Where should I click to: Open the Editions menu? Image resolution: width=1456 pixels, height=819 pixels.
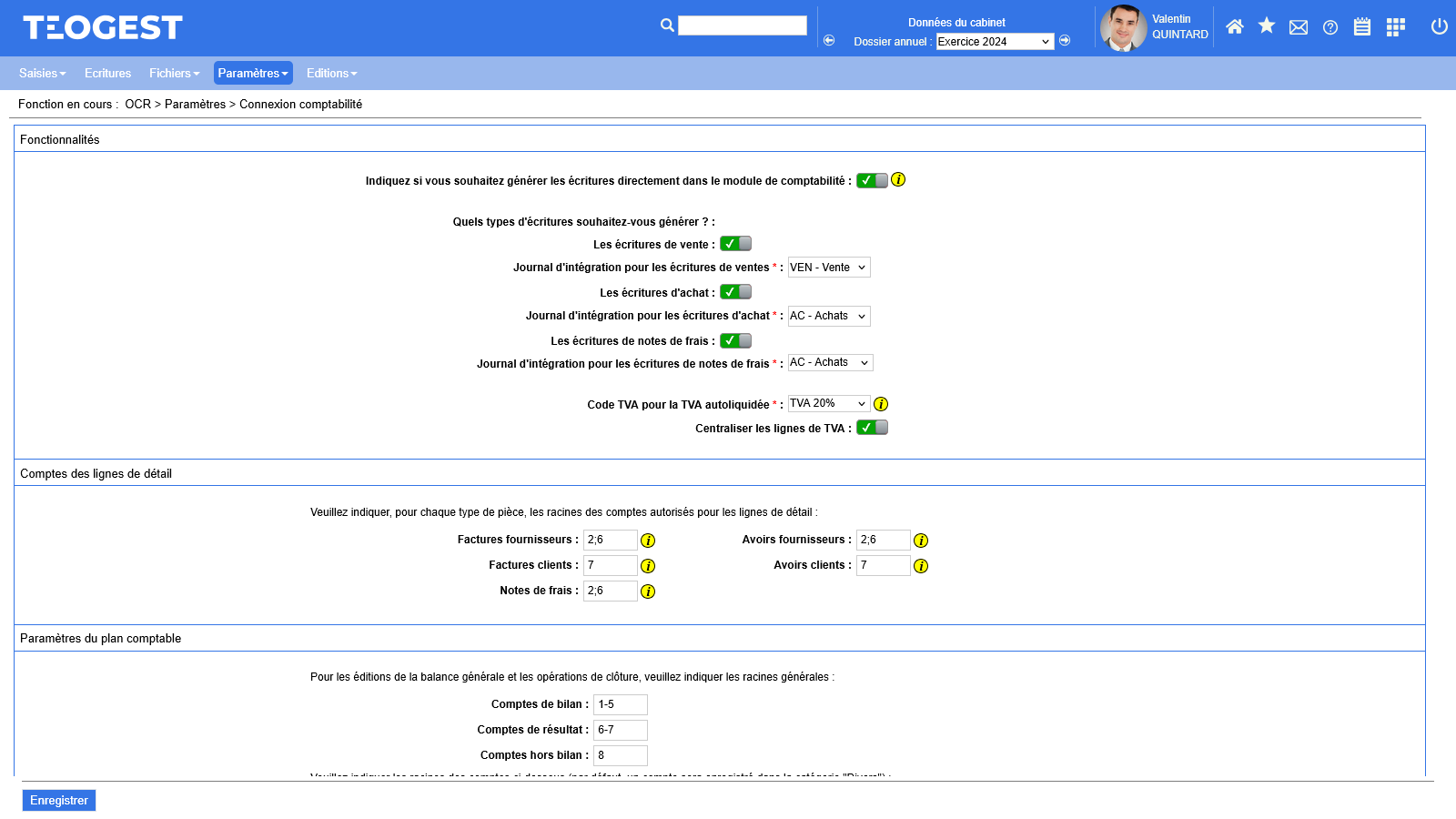(331, 74)
